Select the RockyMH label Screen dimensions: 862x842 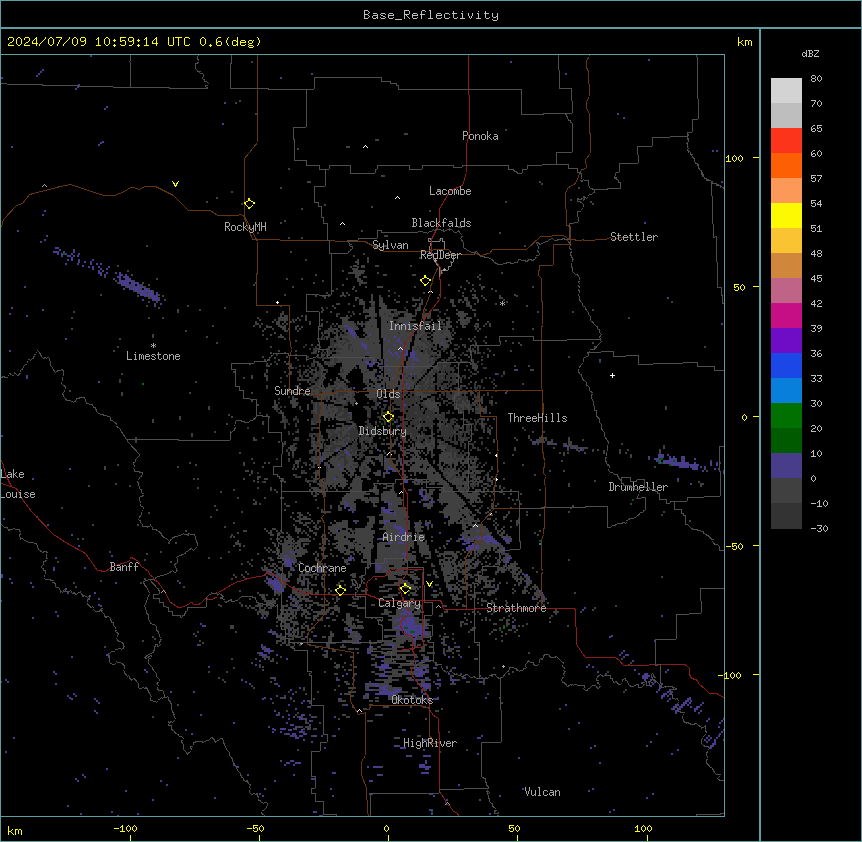pyautogui.click(x=245, y=227)
